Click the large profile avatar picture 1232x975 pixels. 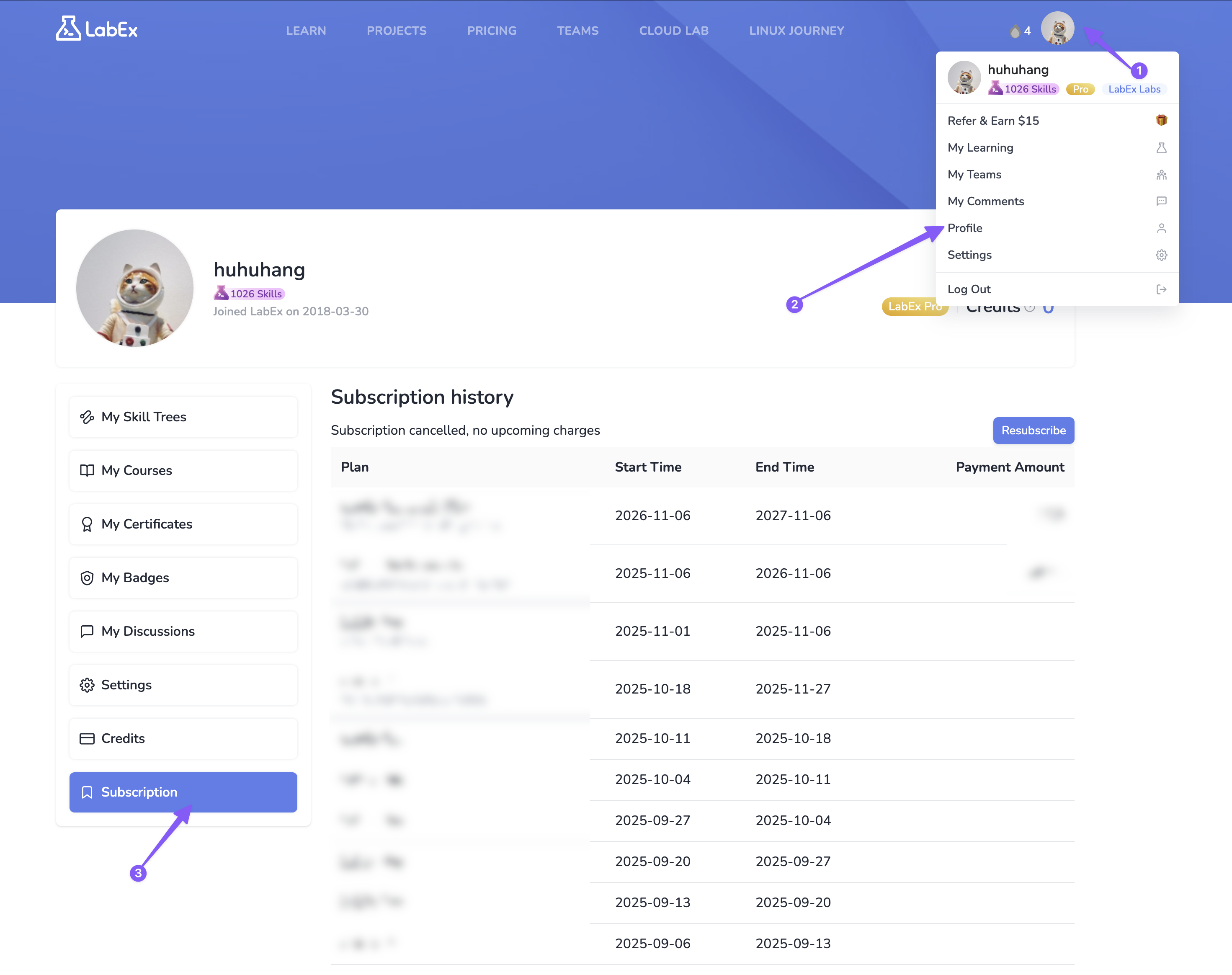pos(135,288)
